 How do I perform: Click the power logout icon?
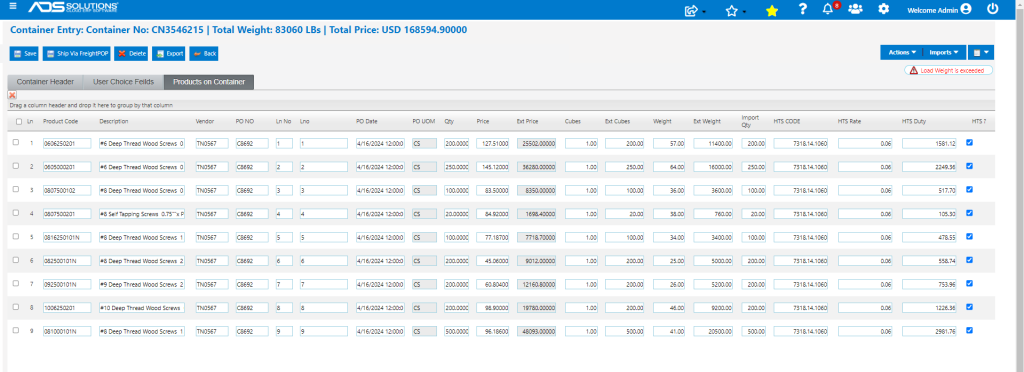pos(993,9)
